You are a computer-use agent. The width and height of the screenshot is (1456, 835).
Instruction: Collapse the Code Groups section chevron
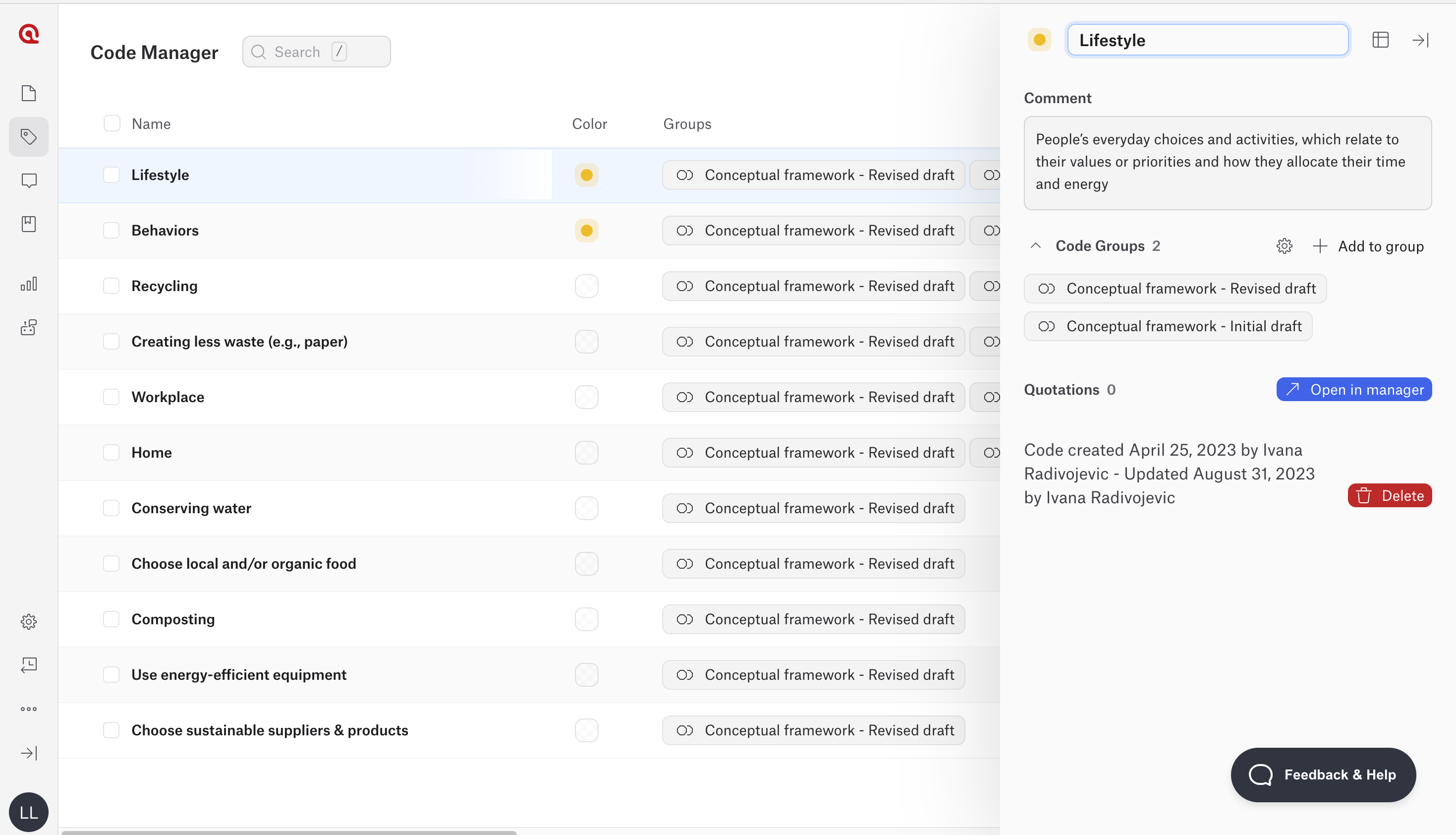click(1035, 246)
